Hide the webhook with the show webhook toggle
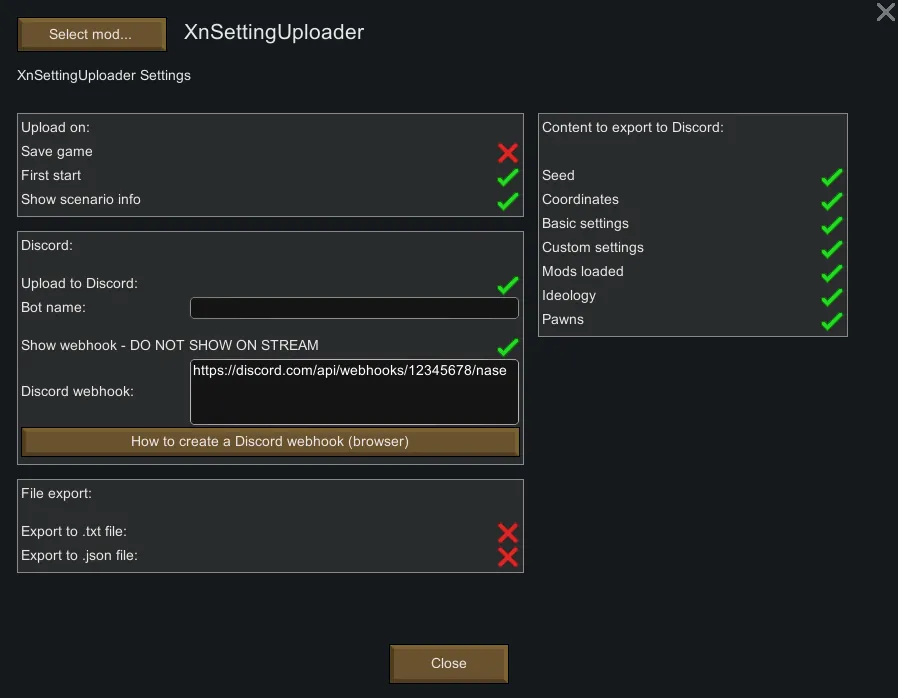Viewport: 898px width, 698px height. pos(508,347)
